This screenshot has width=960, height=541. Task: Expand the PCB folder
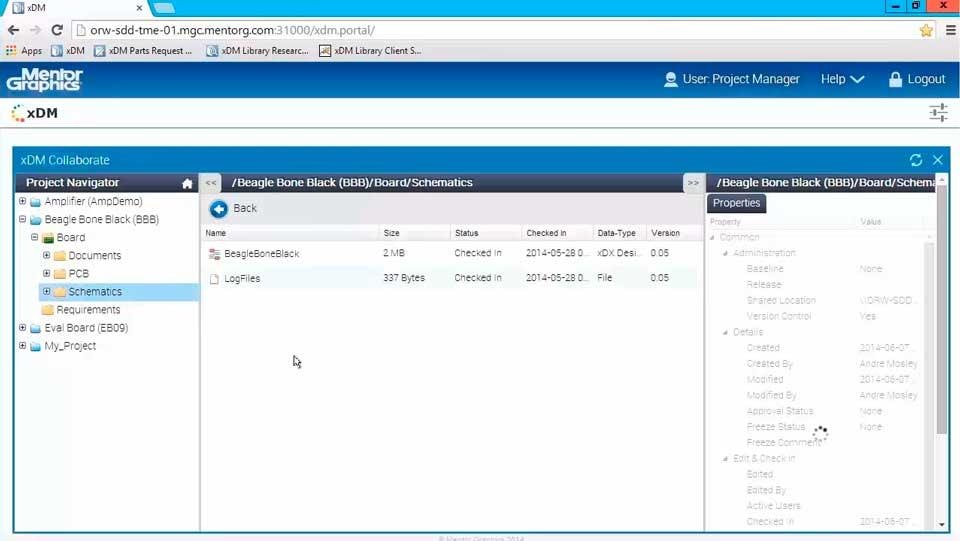pyautogui.click(x=47, y=273)
